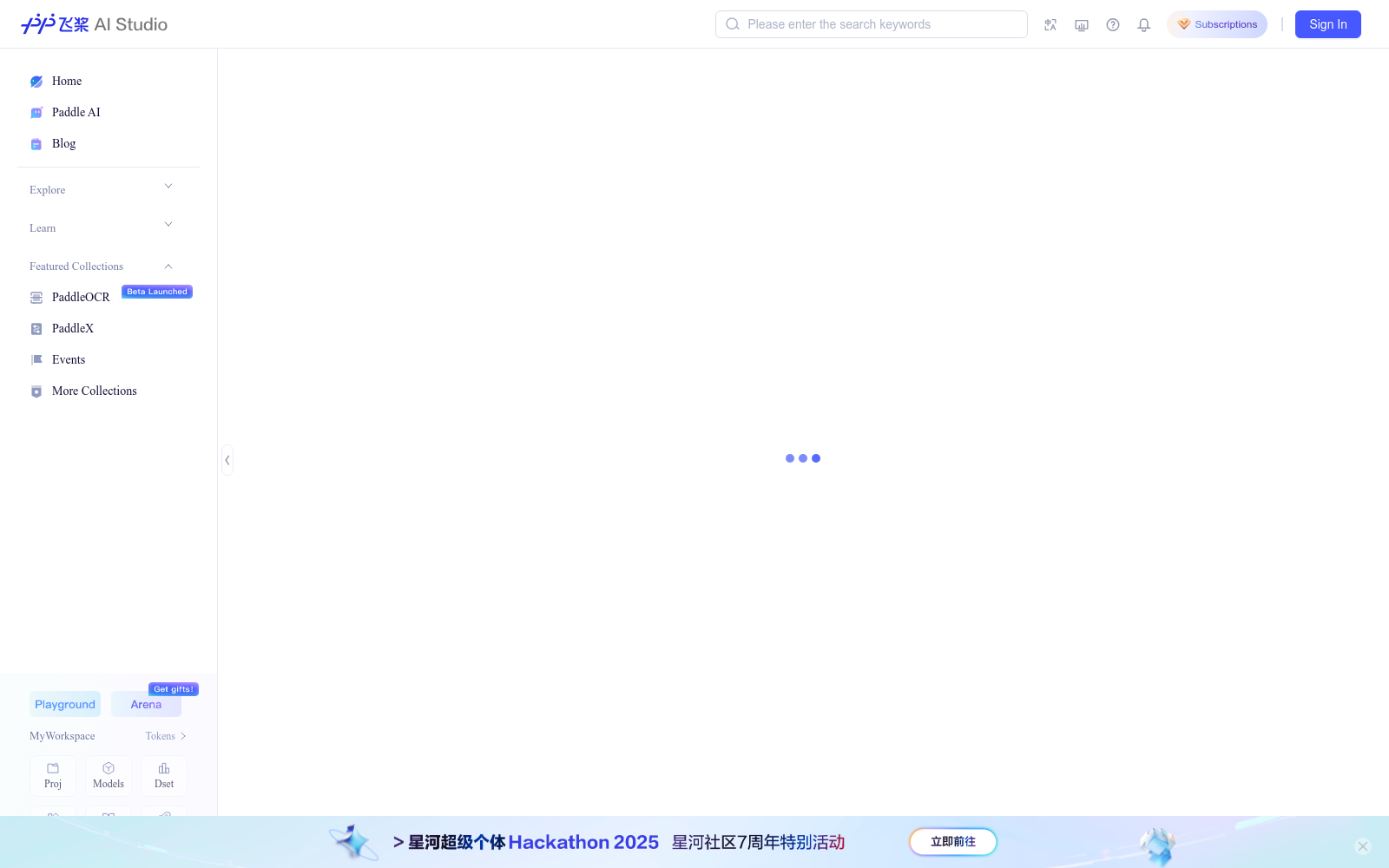The image size is (1389, 868).
Task: Open the notifications bell
Action: (1144, 25)
